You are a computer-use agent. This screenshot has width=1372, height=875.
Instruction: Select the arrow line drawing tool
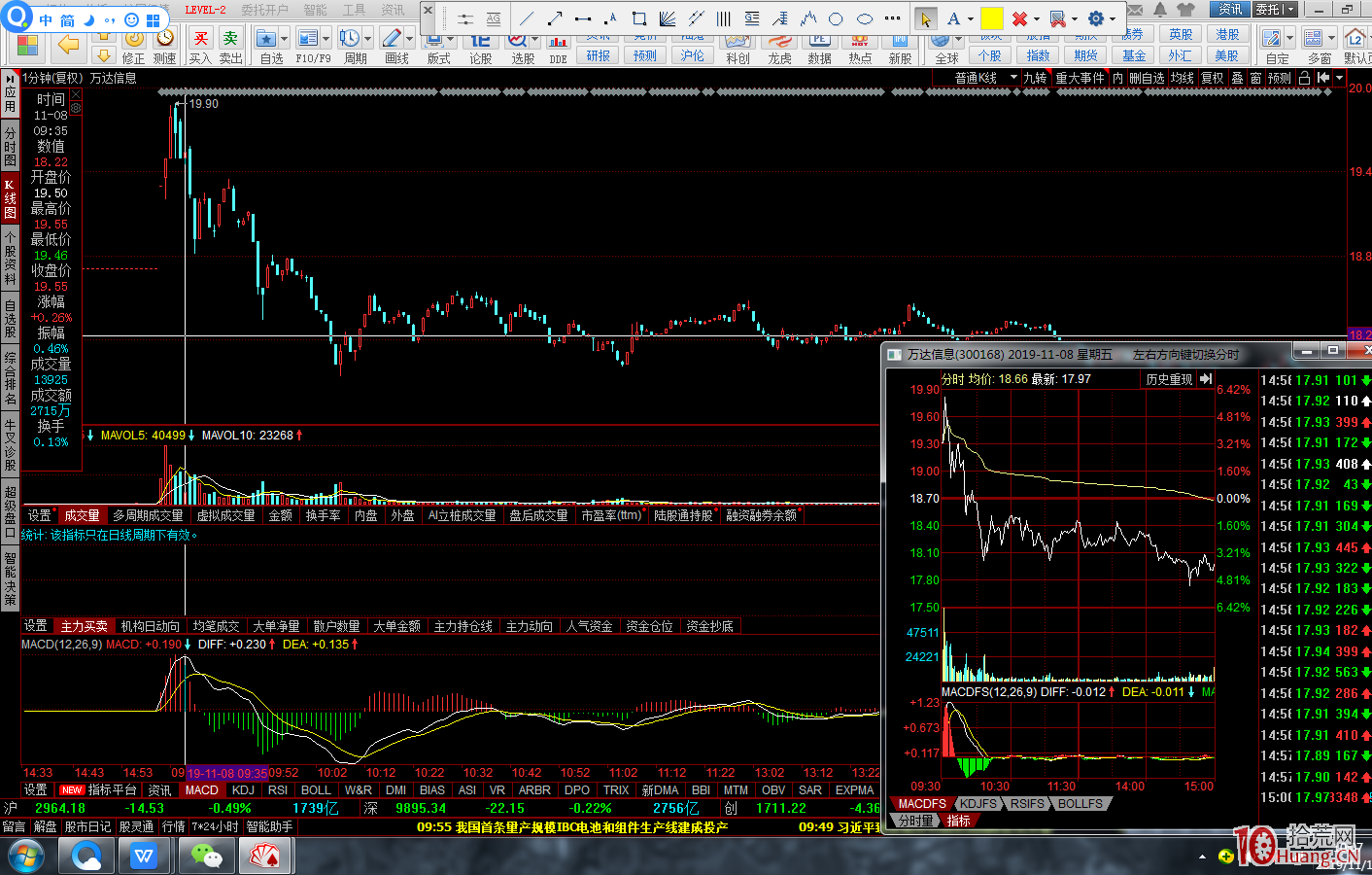[555, 18]
